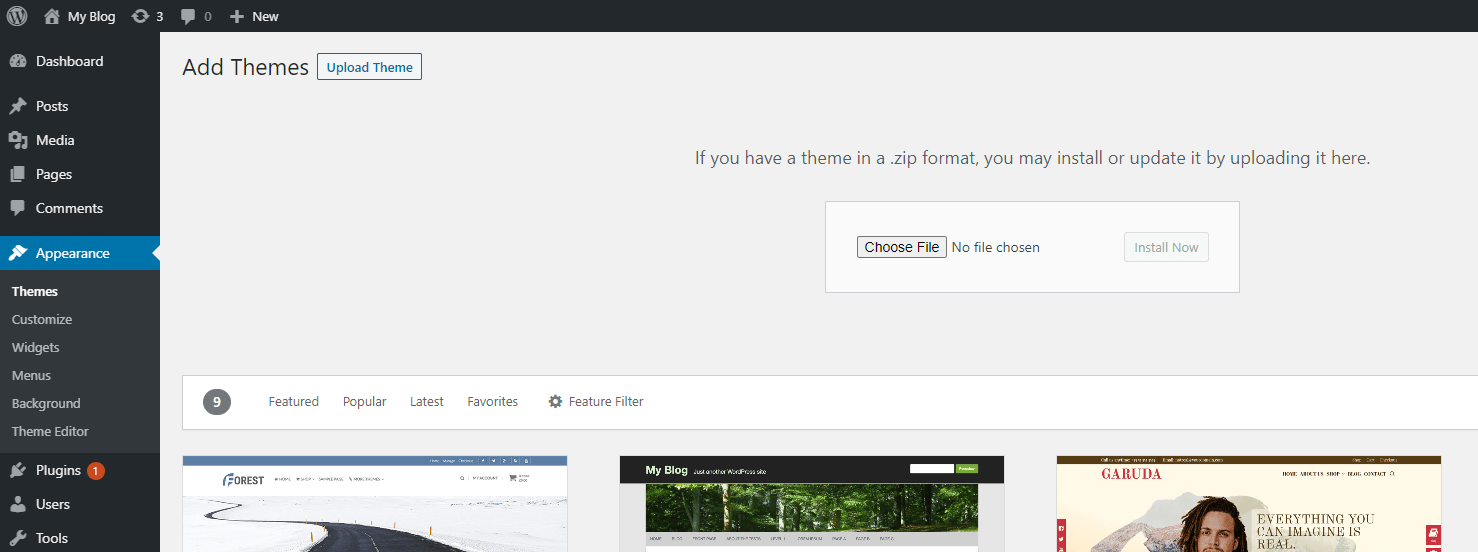Switch to the Favorites tab

[x=492, y=401]
